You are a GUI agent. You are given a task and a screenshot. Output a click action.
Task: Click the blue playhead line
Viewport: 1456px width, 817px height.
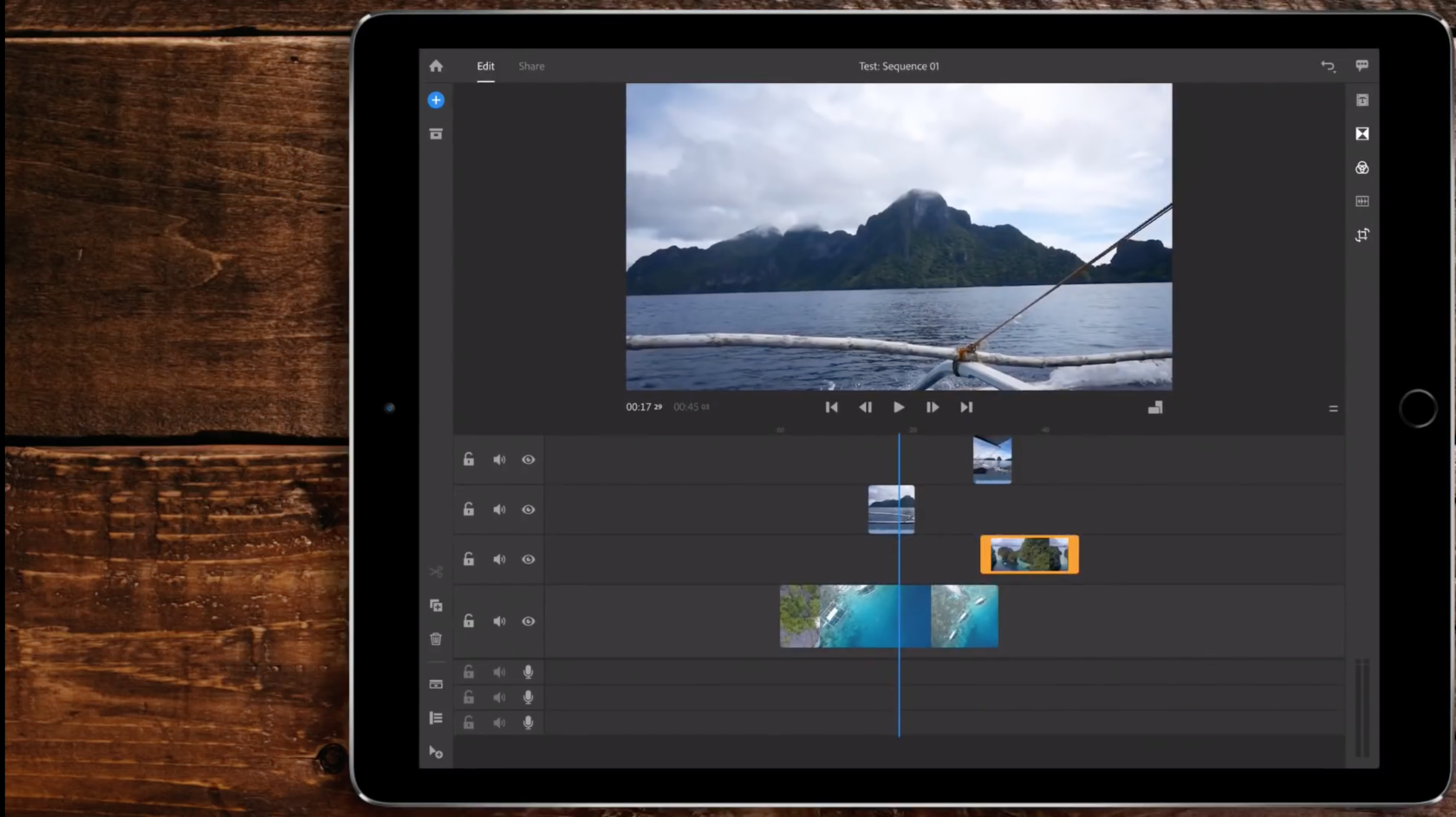899,585
